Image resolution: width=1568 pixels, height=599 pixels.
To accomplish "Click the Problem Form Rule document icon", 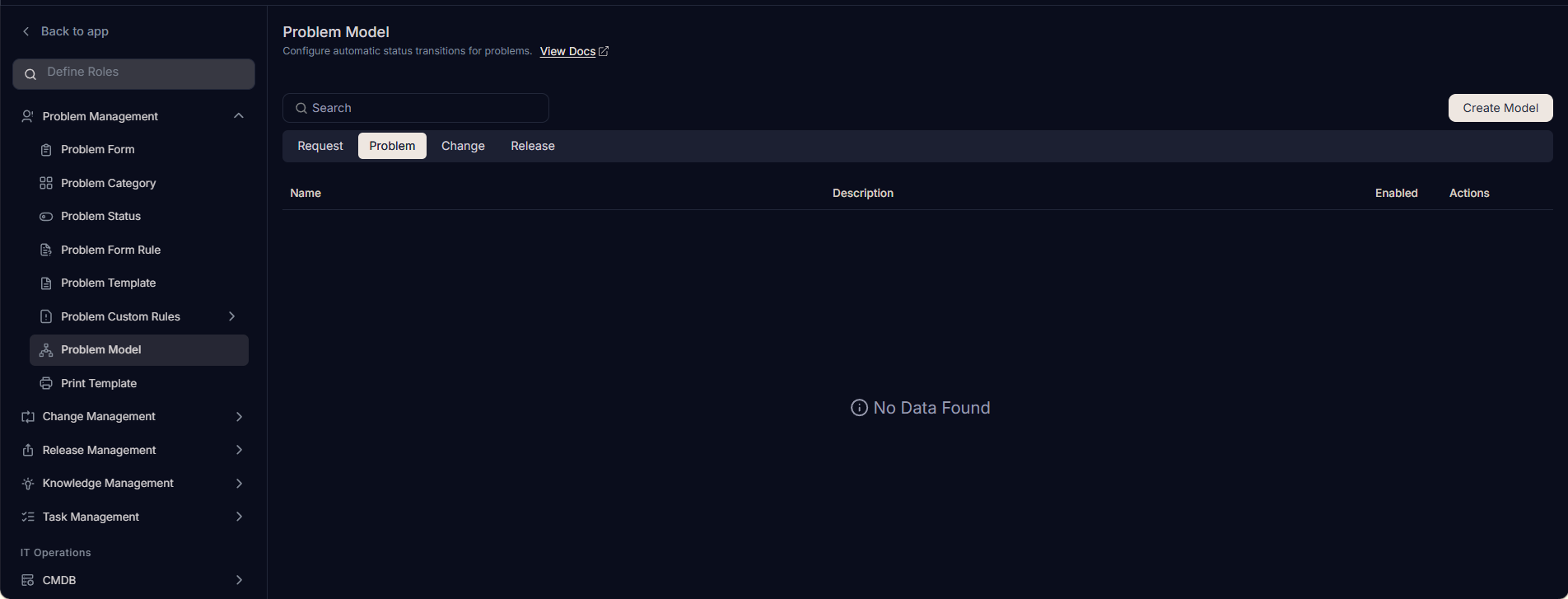I will pyautogui.click(x=46, y=250).
